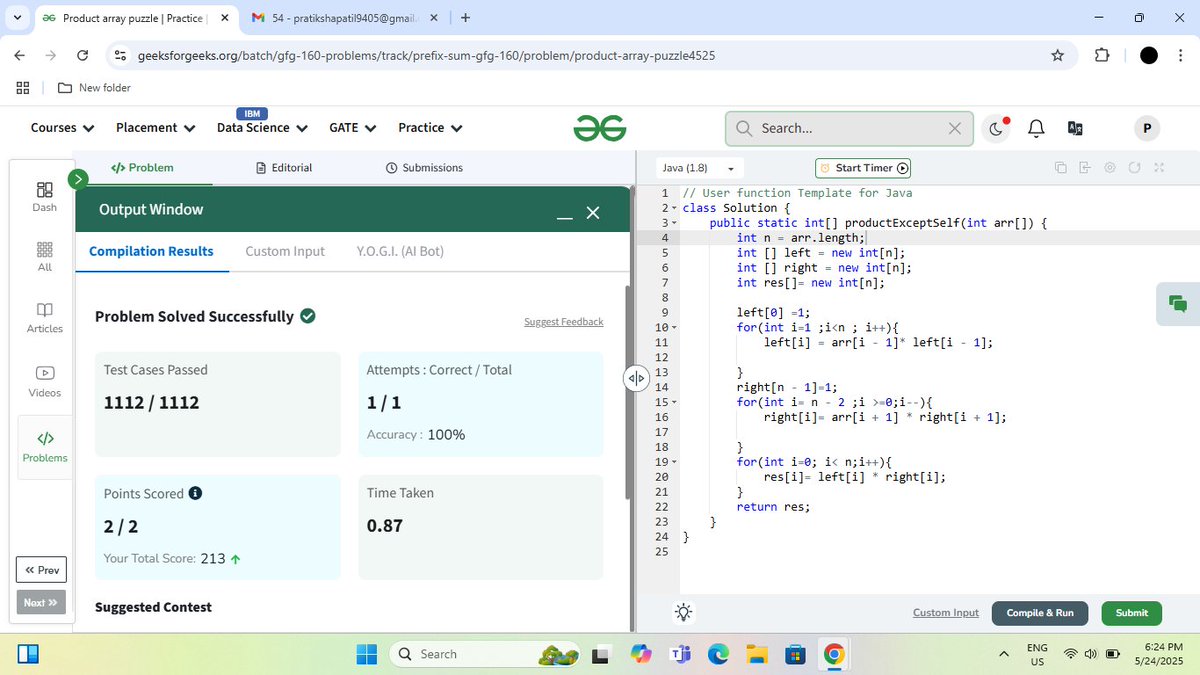Click the Next button
This screenshot has height=675, width=1200.
pyautogui.click(x=42, y=603)
